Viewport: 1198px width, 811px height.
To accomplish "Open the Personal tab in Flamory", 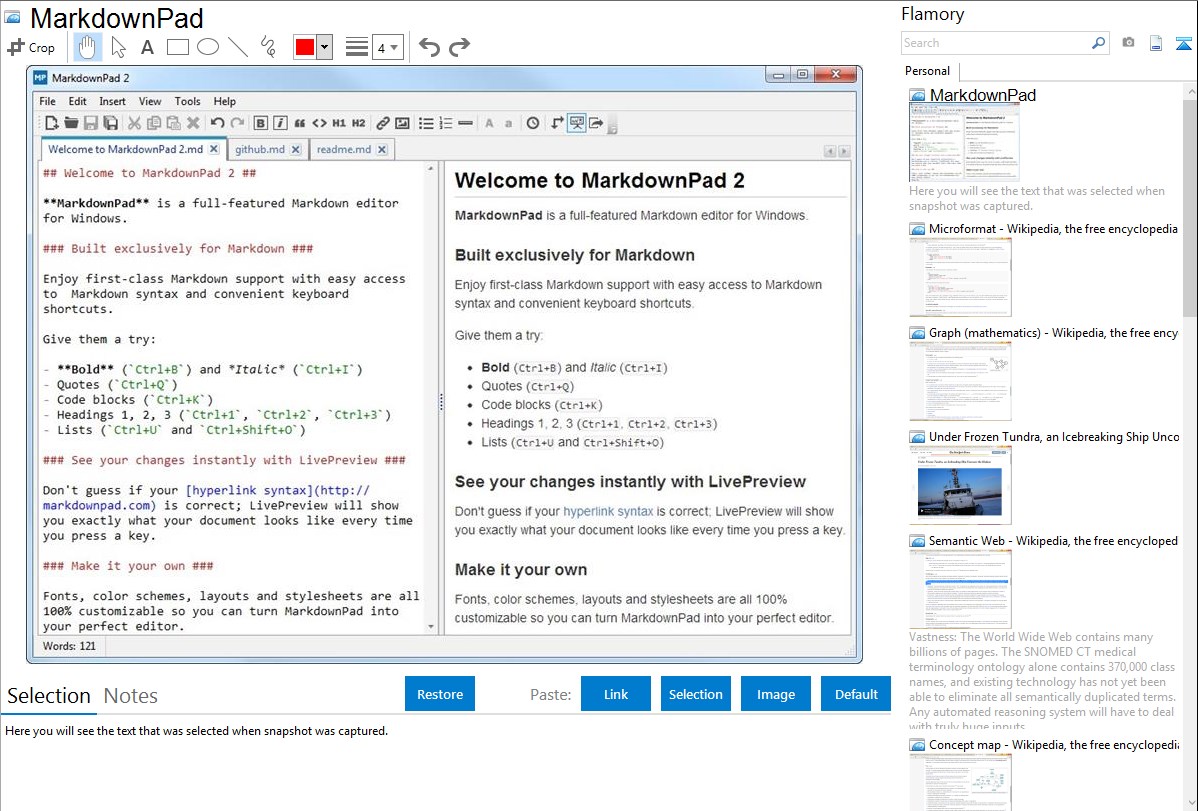I will coord(928,71).
